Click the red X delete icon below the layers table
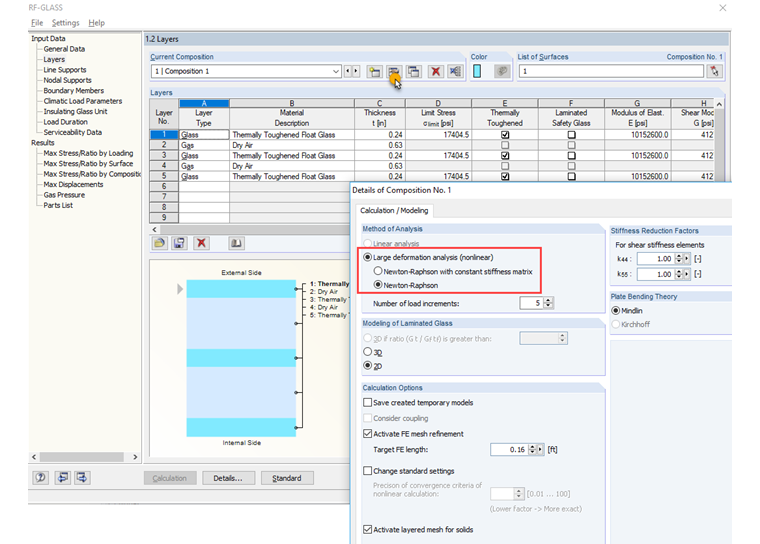The image size is (760, 544). [201, 243]
